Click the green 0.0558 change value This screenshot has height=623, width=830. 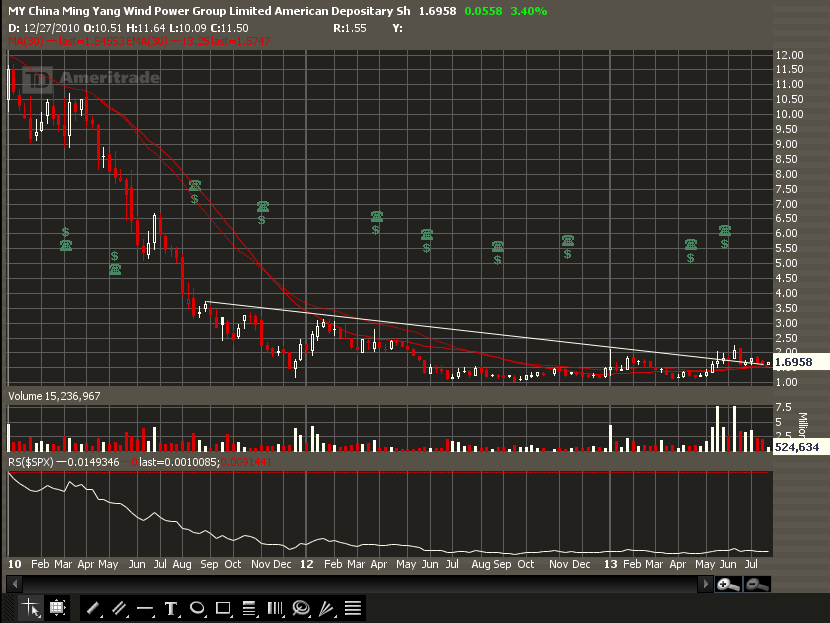tap(483, 11)
